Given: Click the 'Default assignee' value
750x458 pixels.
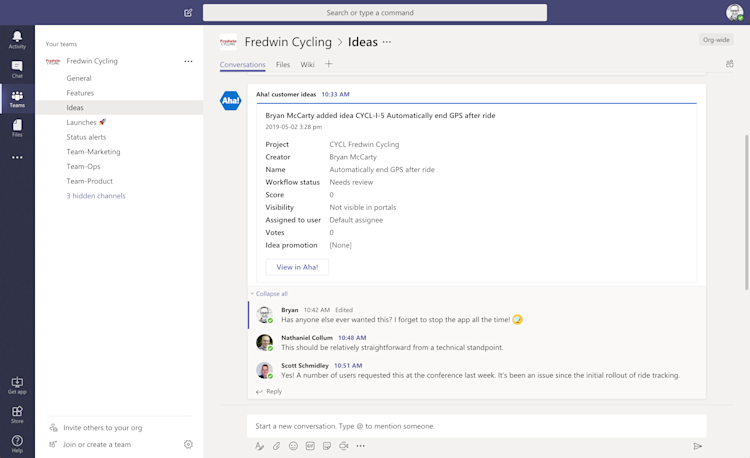Looking at the screenshot, I should [356, 220].
